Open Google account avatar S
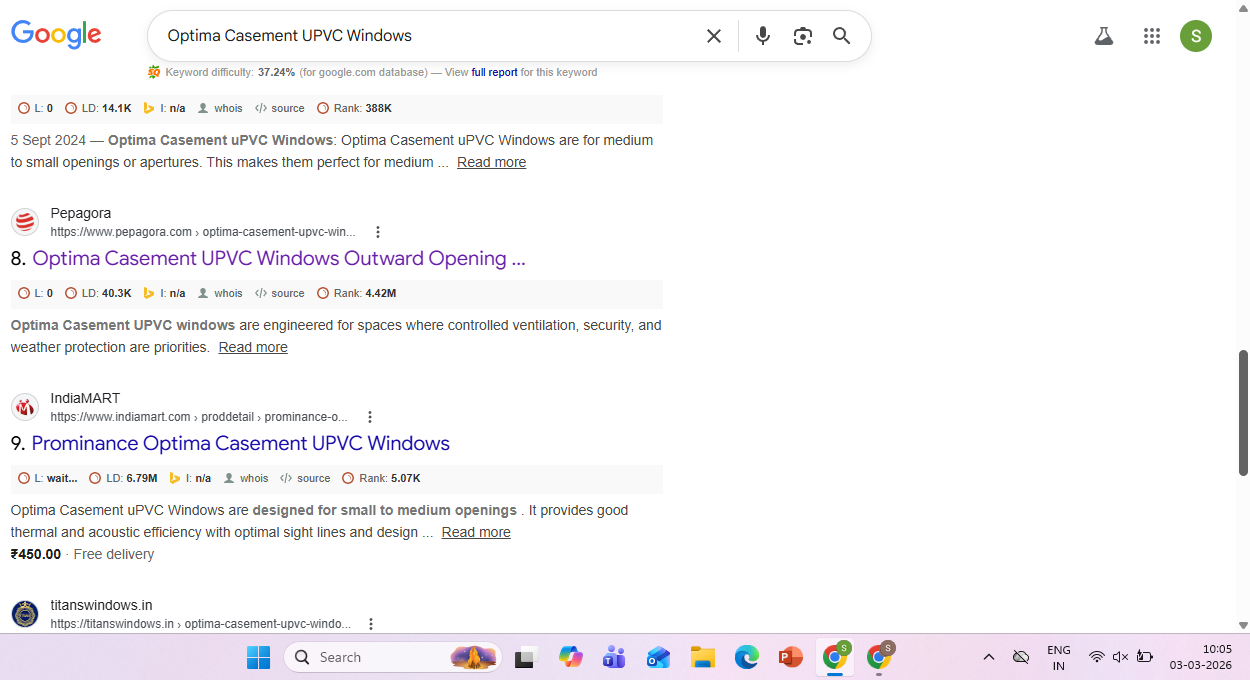The height and width of the screenshot is (680, 1250). tap(1196, 36)
